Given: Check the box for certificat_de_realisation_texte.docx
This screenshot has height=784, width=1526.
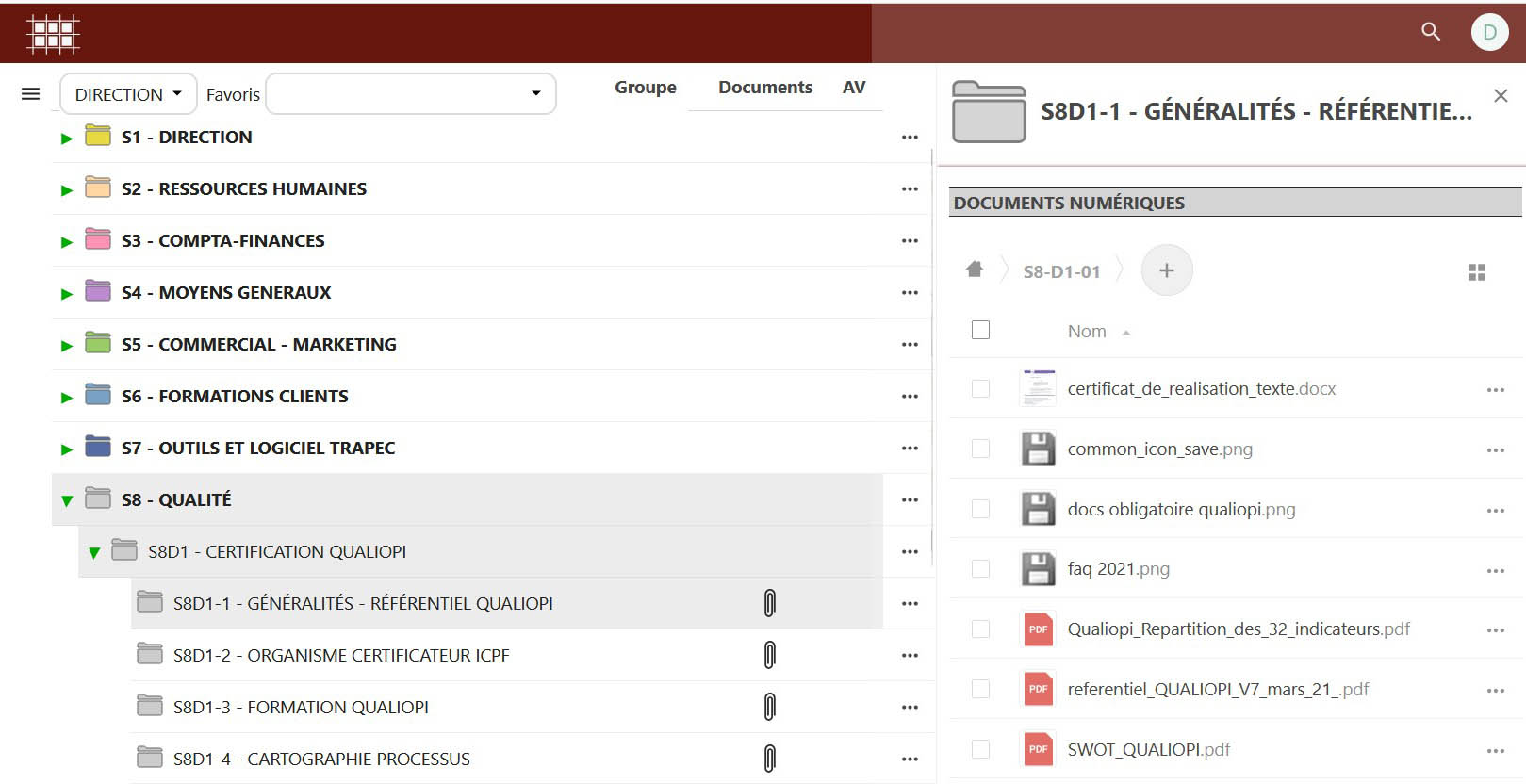Looking at the screenshot, I should 980,388.
